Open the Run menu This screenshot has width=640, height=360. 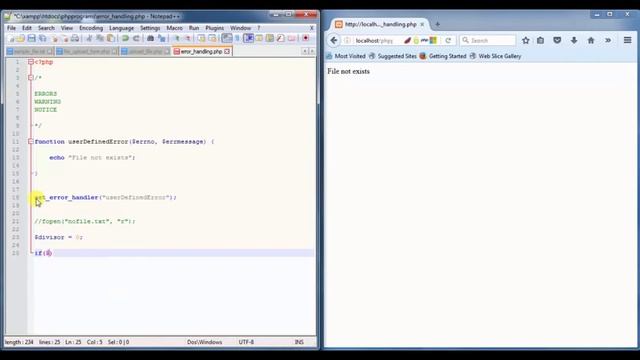point(194,28)
